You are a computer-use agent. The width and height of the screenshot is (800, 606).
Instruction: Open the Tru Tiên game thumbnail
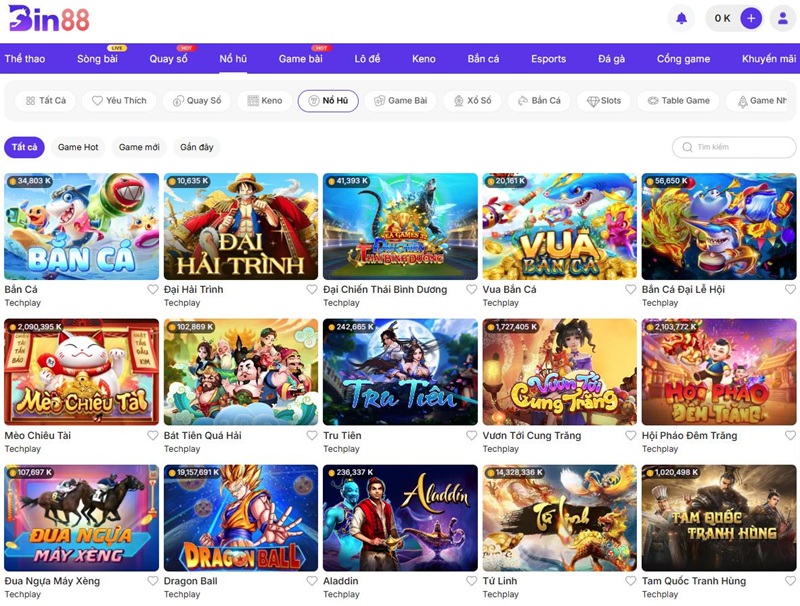click(401, 372)
